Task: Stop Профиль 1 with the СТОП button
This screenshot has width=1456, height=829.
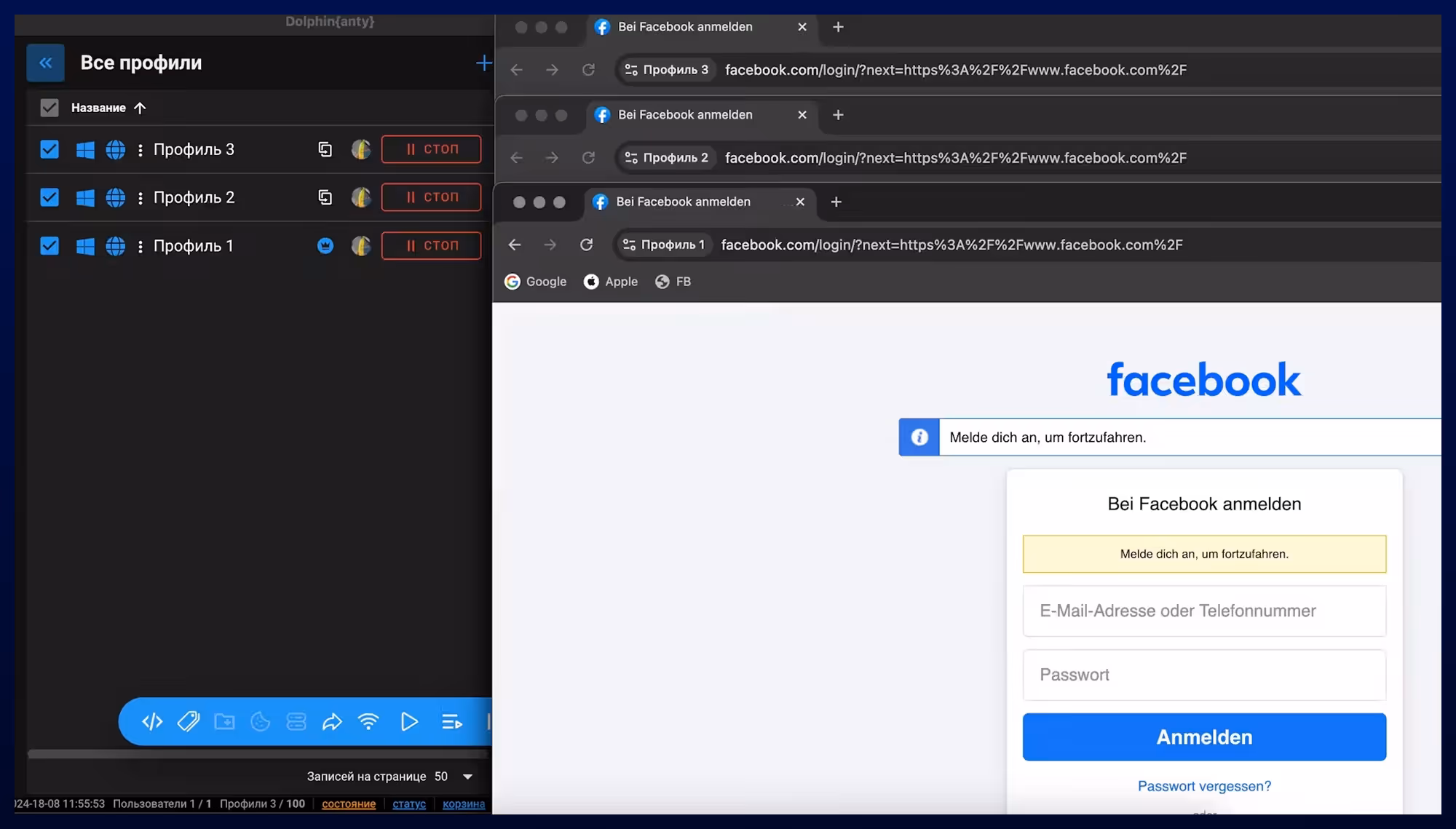Action: pos(431,246)
